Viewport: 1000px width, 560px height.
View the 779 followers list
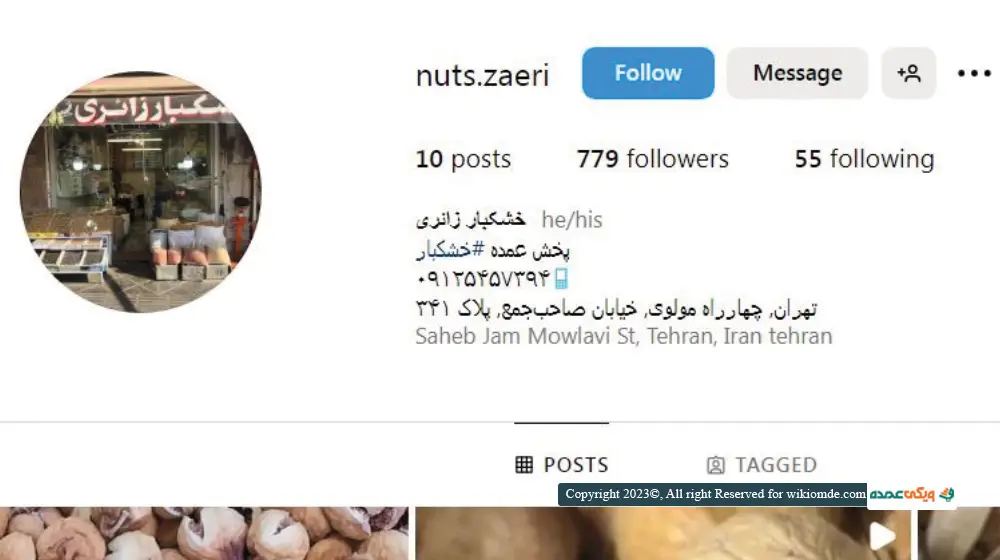(652, 159)
